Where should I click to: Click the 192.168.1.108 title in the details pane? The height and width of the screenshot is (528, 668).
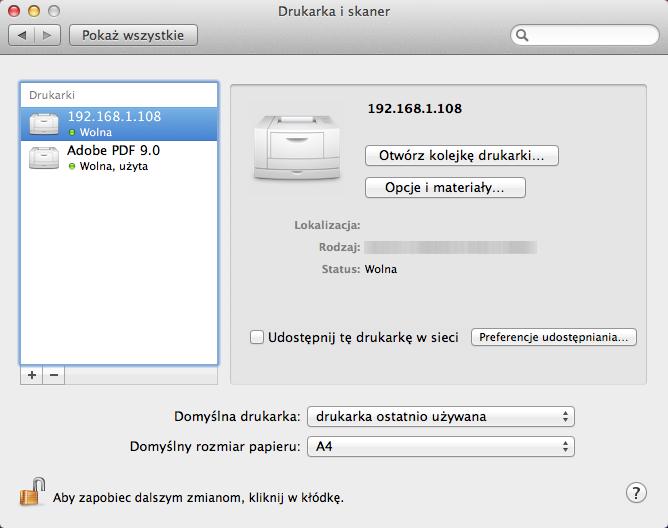coord(415,108)
